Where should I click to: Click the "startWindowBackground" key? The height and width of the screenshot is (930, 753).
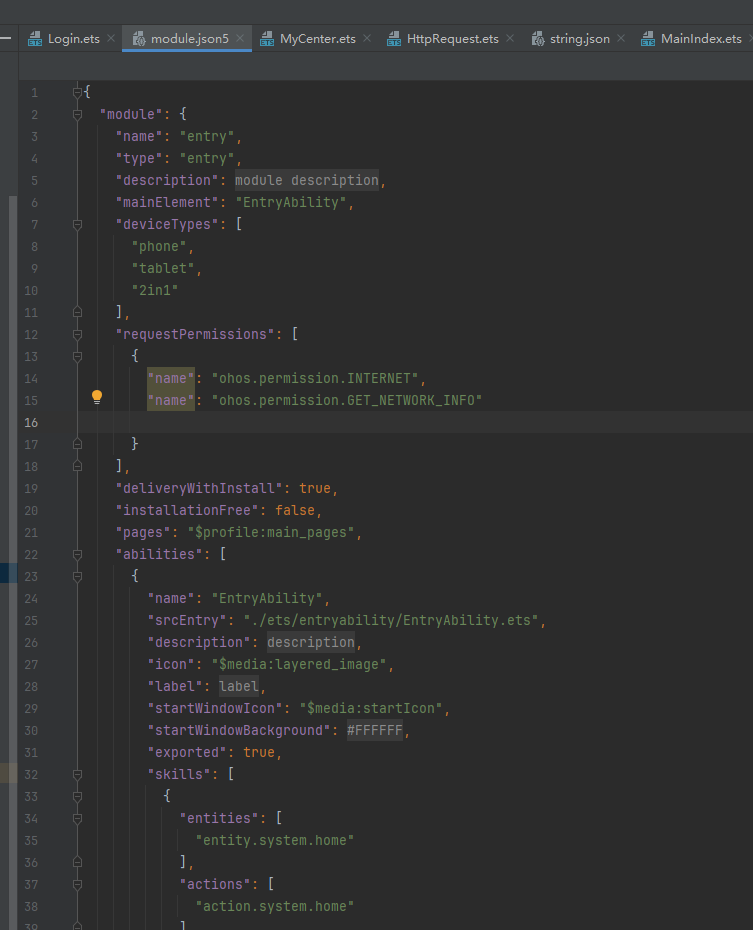click(x=239, y=730)
